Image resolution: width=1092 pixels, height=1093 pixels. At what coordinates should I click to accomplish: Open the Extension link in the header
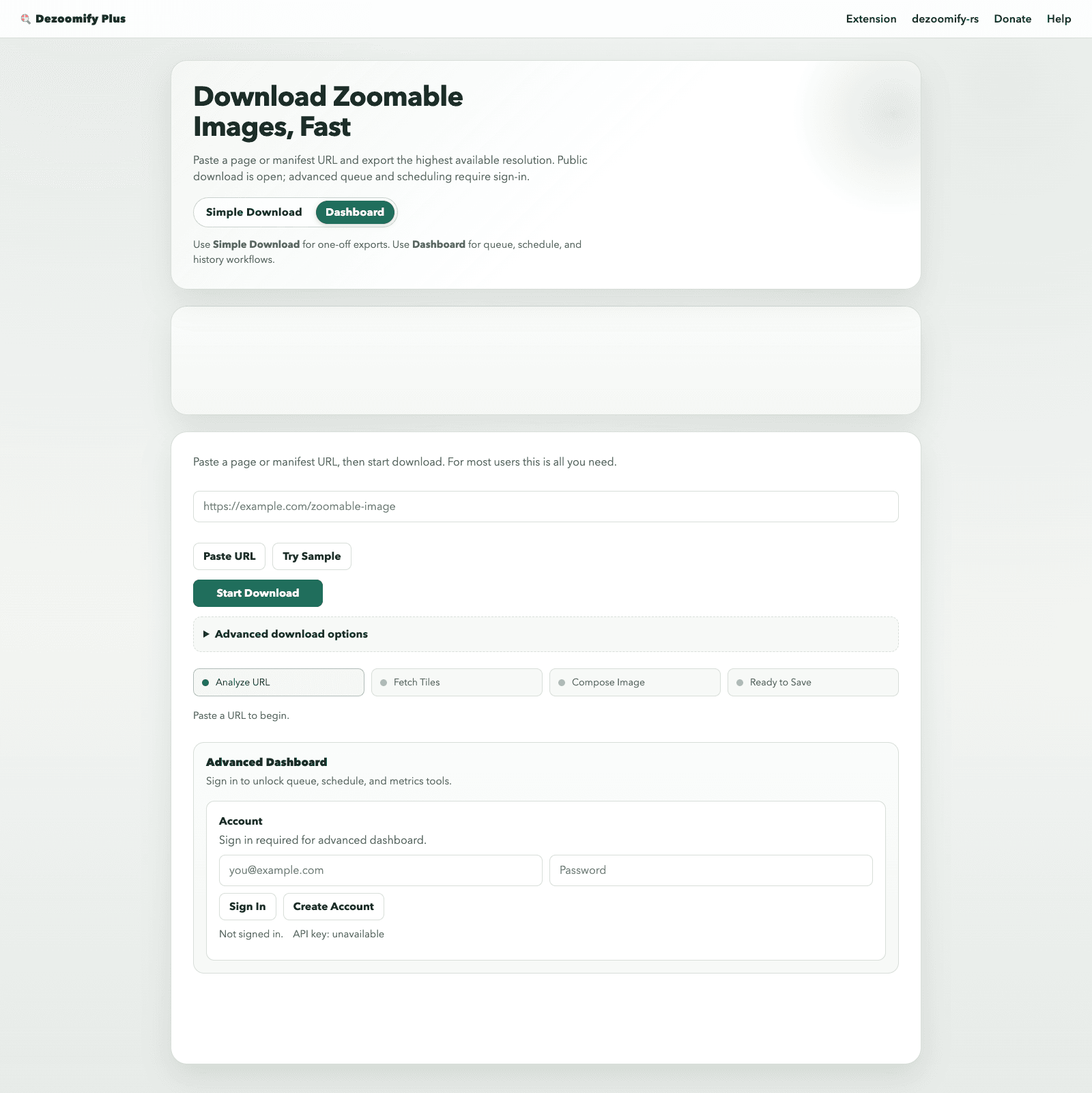[871, 19]
